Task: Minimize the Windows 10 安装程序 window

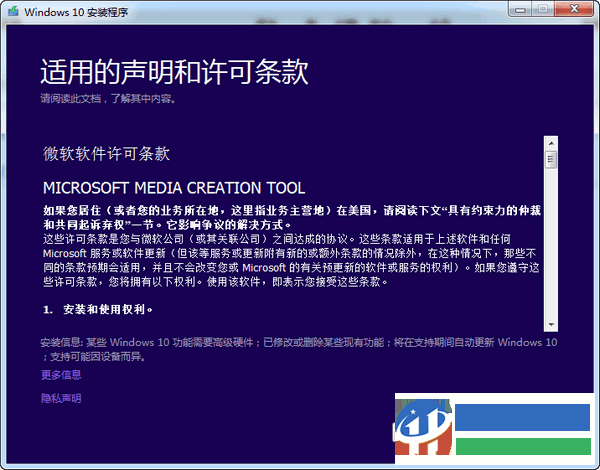Action: (520, 9)
